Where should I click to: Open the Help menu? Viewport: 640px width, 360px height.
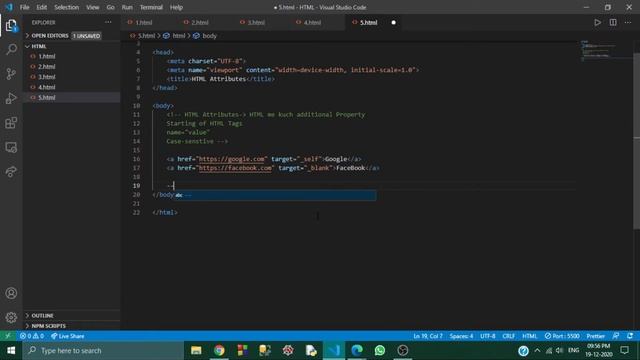(176, 7)
